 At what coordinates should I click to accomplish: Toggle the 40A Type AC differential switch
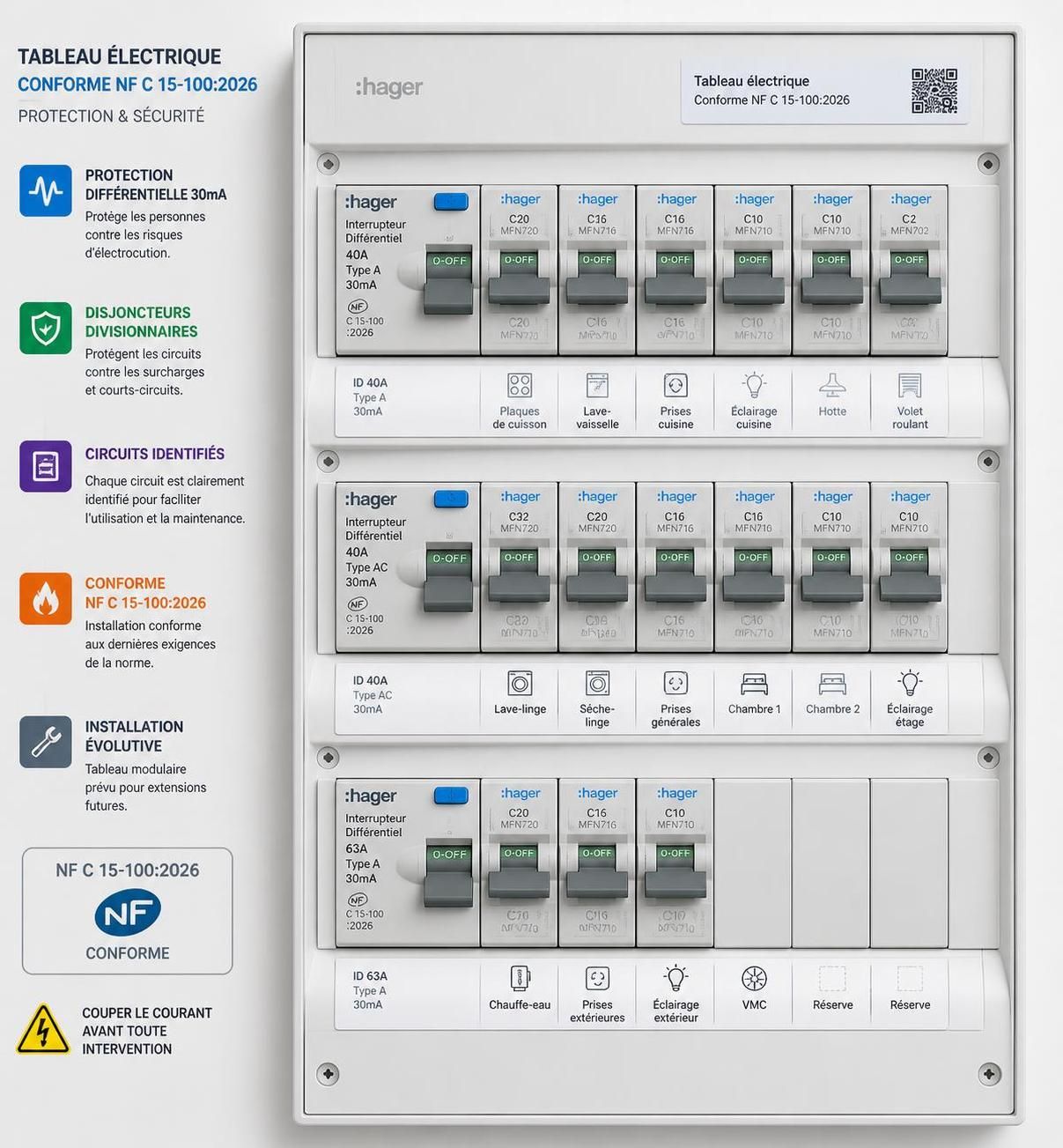[448, 581]
